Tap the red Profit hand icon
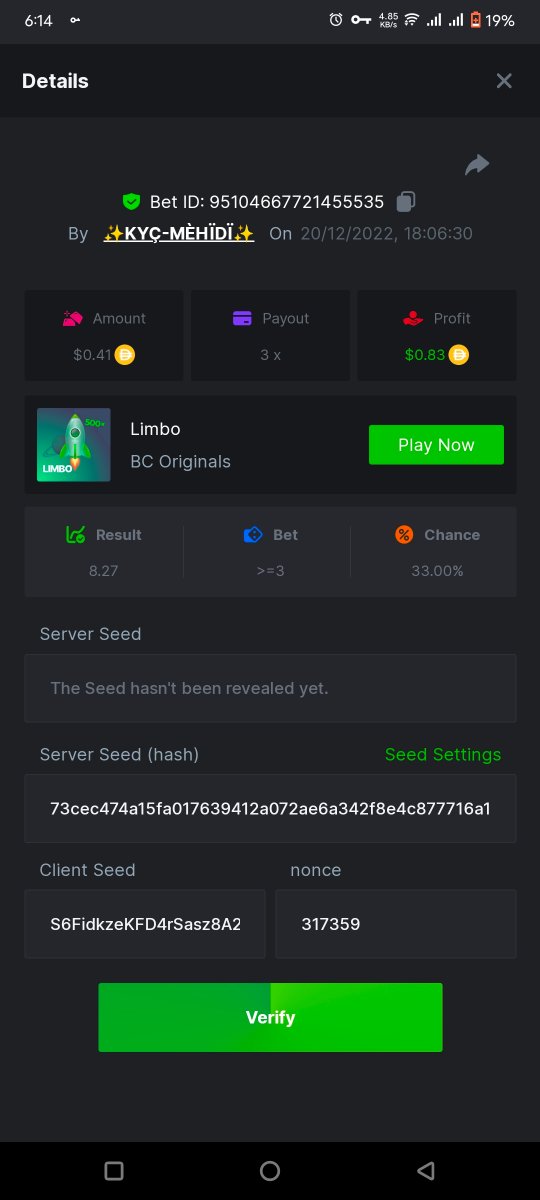 tap(413, 319)
